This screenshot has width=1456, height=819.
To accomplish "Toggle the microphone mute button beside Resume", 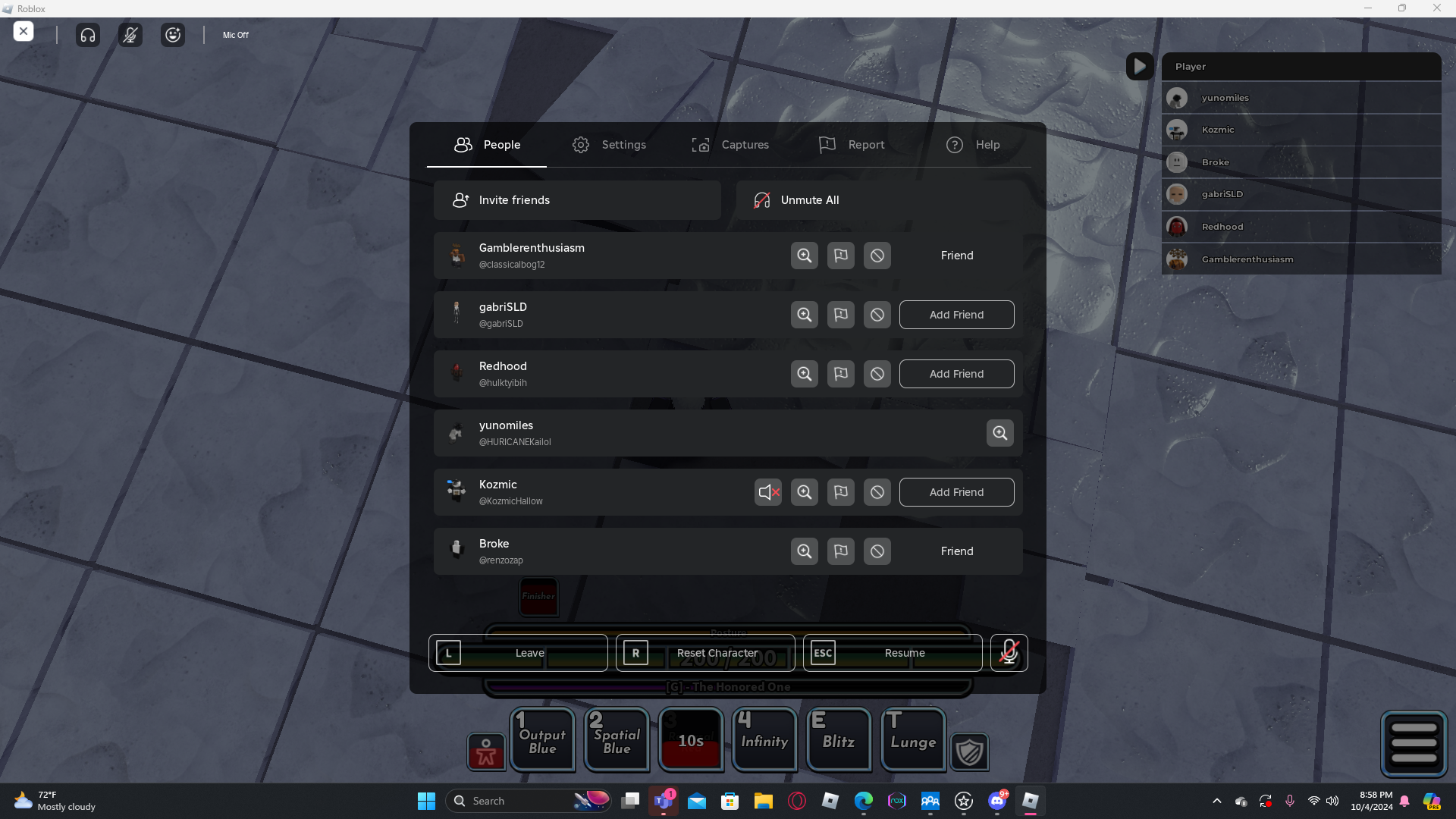I will coord(1009,653).
